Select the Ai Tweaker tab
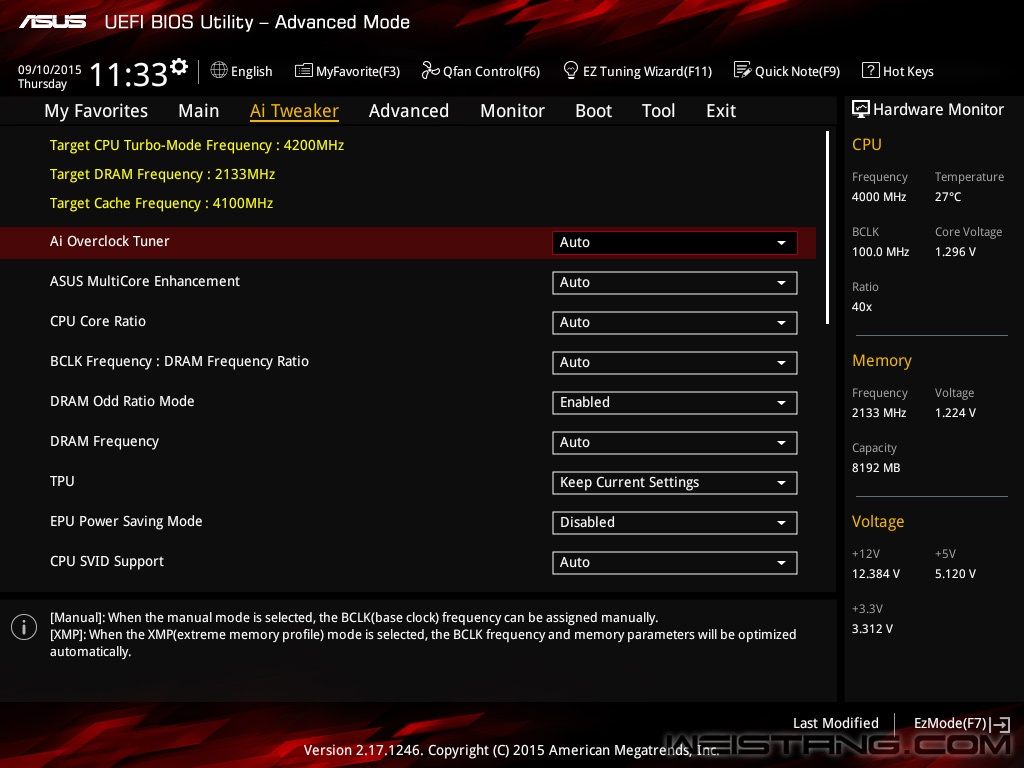This screenshot has width=1024, height=768. [294, 111]
